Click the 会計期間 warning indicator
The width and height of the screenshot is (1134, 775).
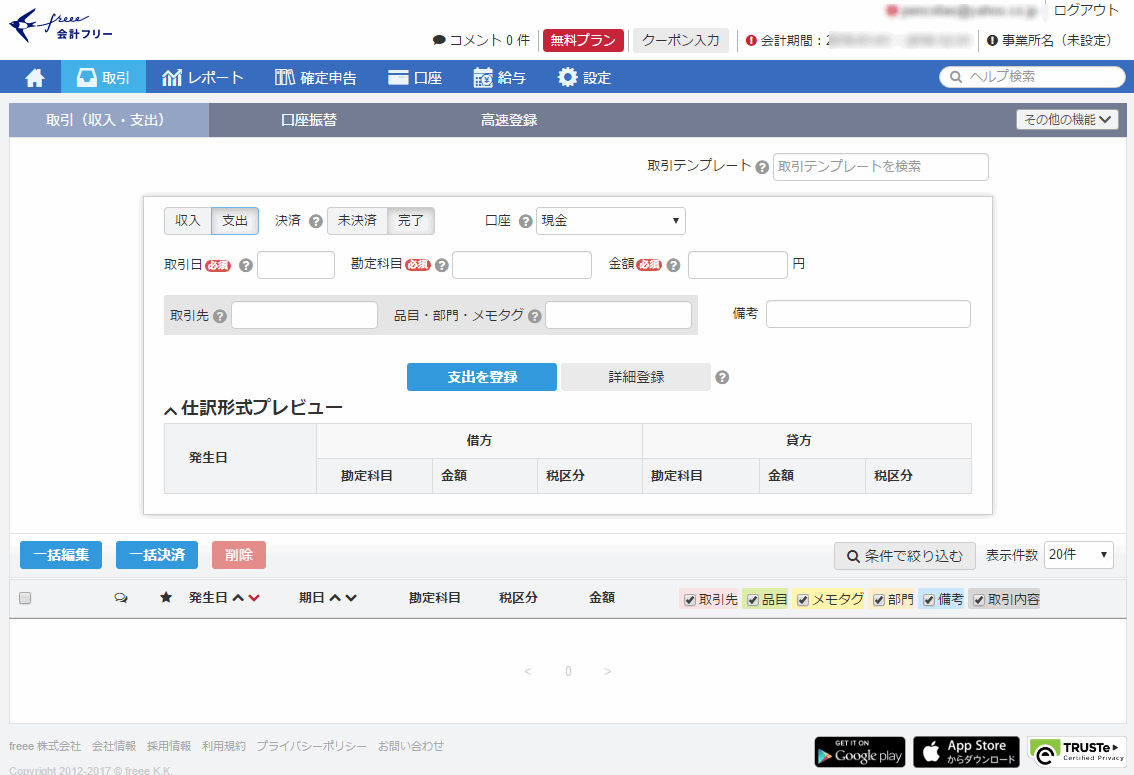(x=751, y=40)
